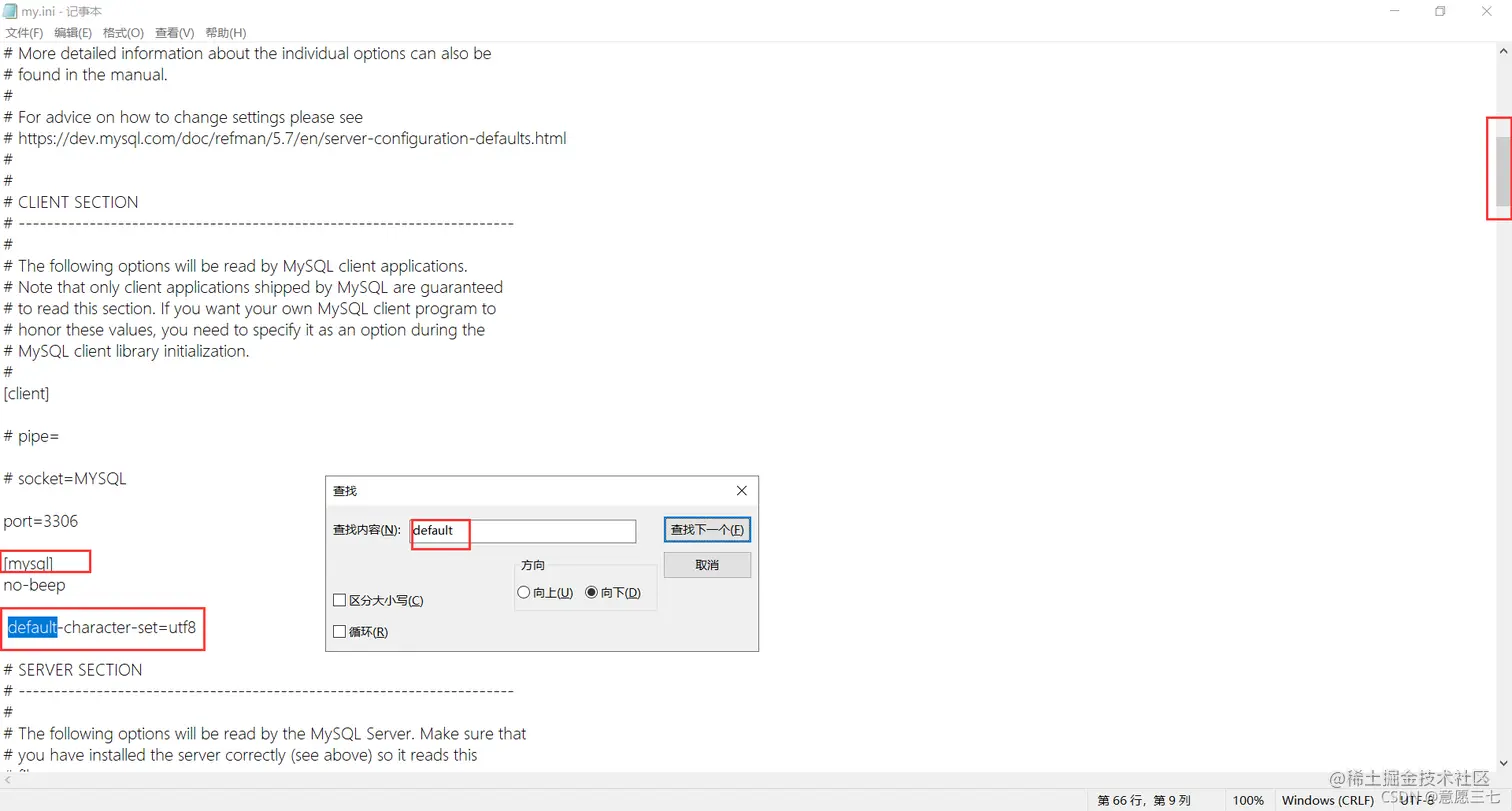The image size is (1512, 811).
Task: Click the port=3306 line
Action: click(x=40, y=521)
